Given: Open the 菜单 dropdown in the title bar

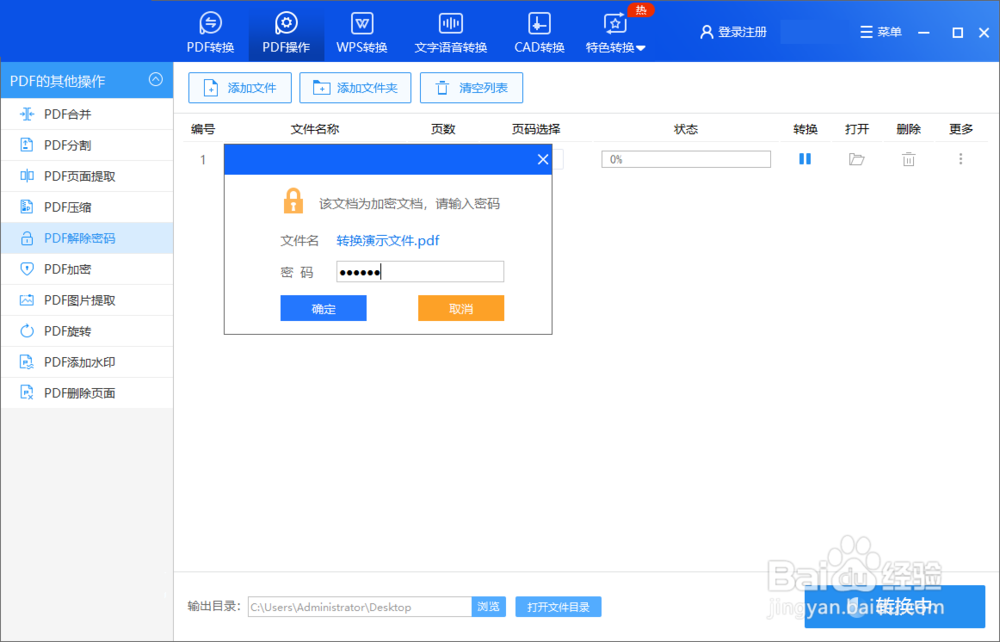Looking at the screenshot, I should [x=880, y=31].
